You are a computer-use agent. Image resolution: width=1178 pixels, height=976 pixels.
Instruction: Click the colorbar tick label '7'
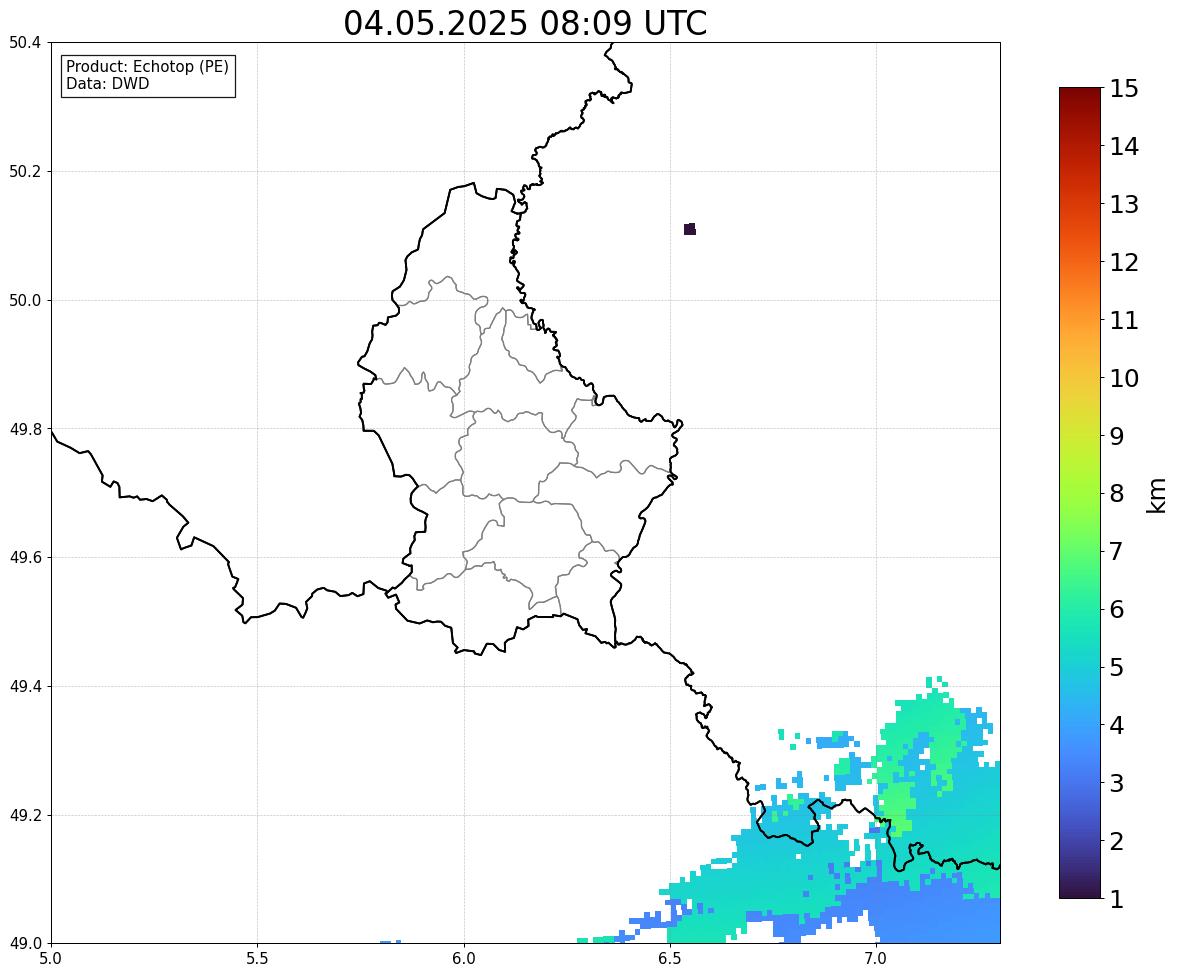(x=1116, y=551)
